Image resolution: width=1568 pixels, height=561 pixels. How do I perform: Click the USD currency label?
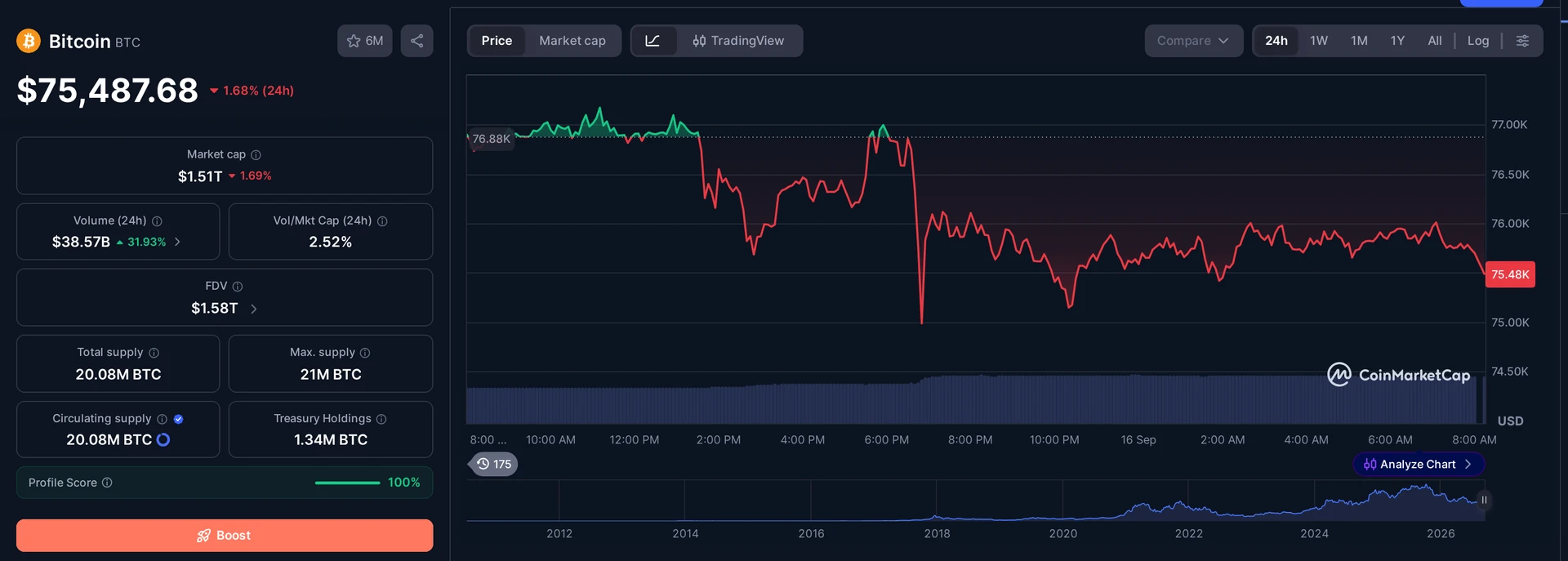coord(1510,421)
